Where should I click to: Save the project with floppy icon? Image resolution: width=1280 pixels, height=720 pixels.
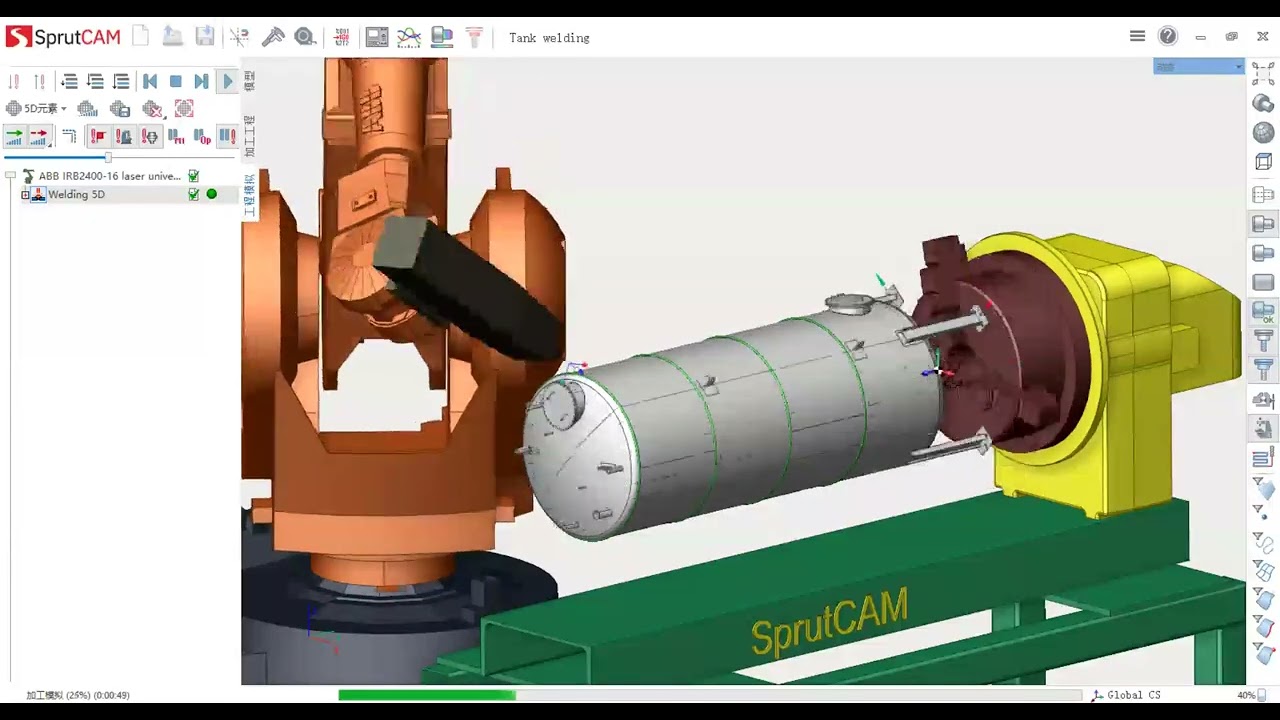(x=205, y=37)
